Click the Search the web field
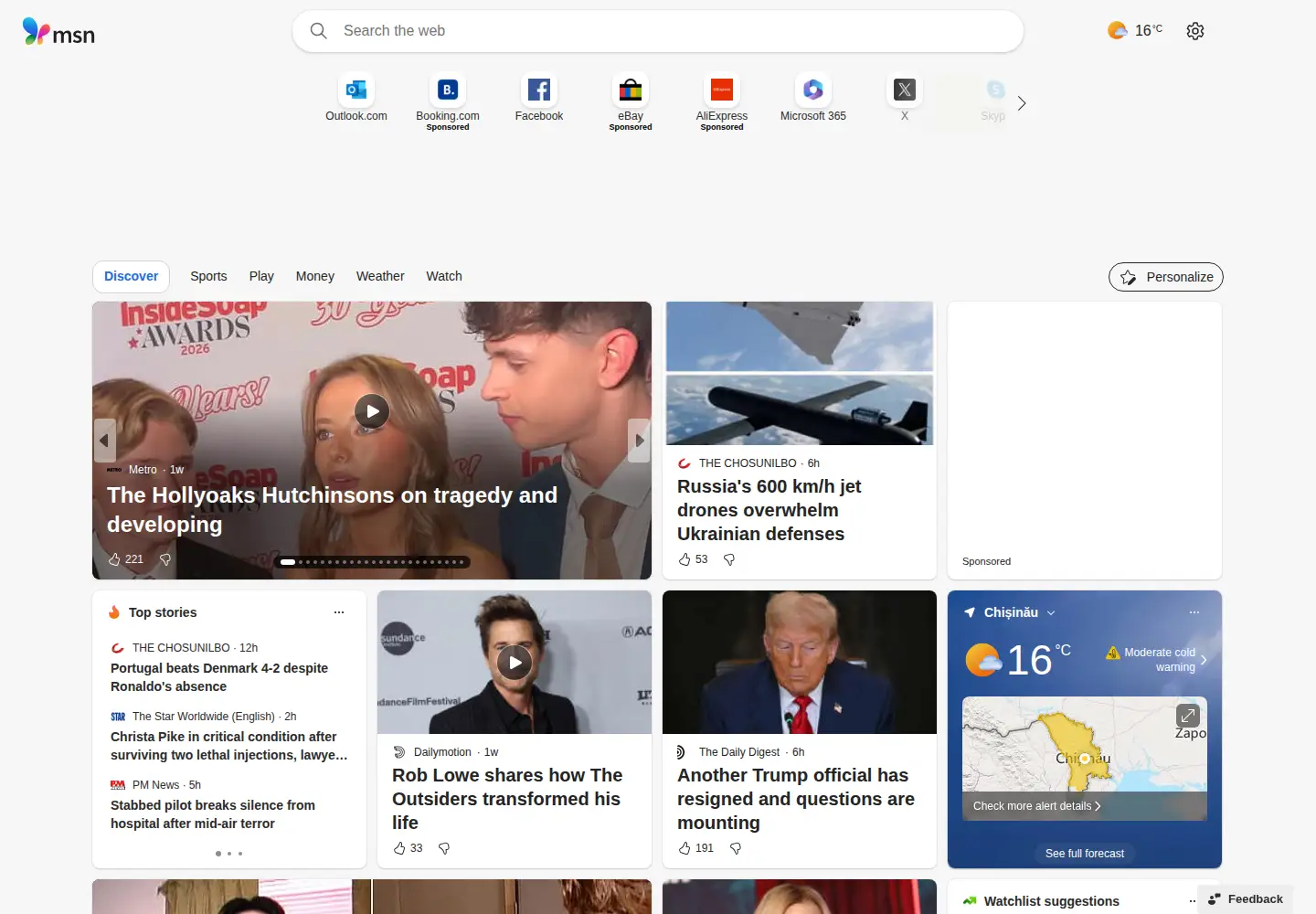 tap(658, 31)
